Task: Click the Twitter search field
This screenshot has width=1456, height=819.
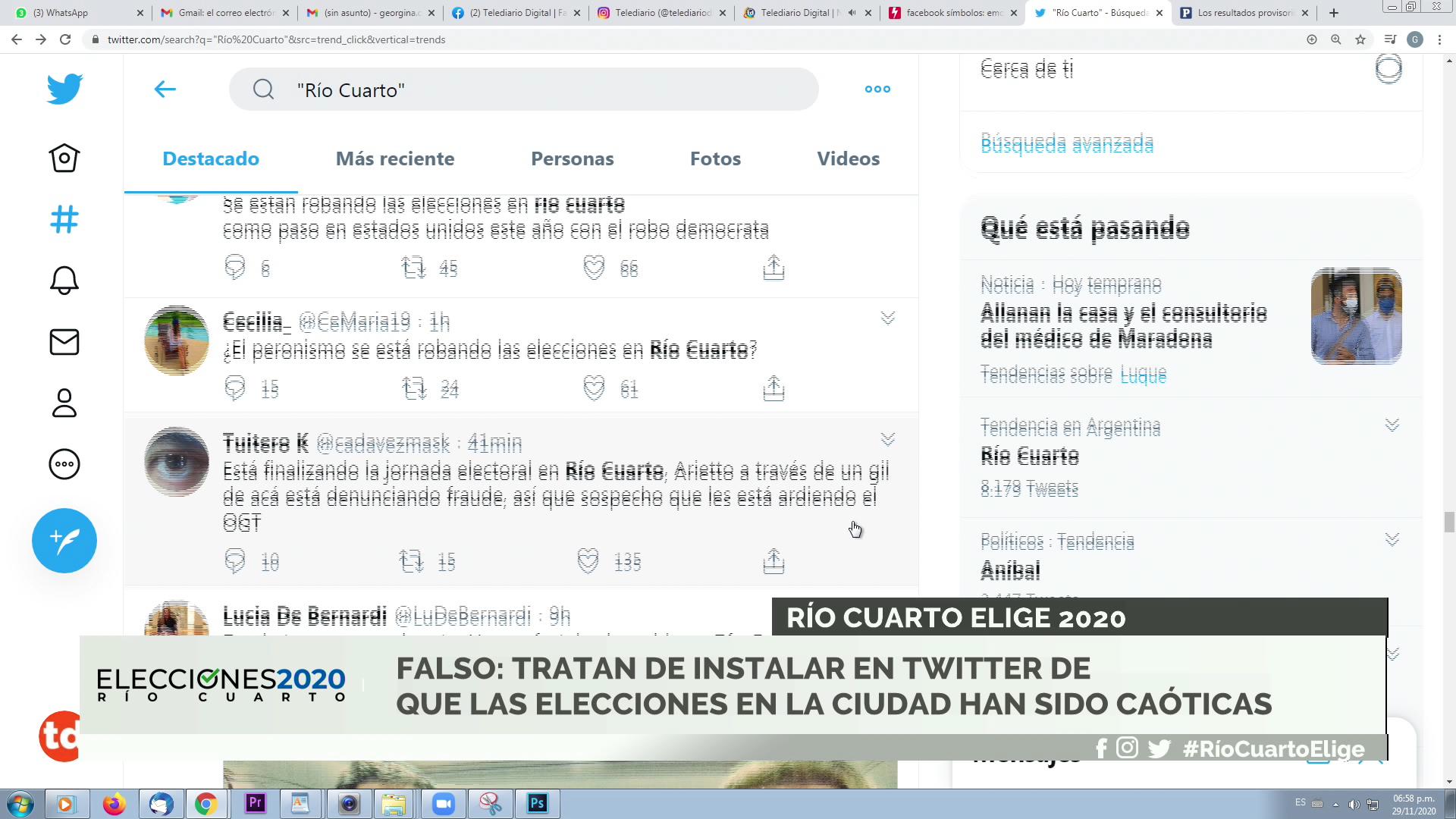Action: coord(523,89)
